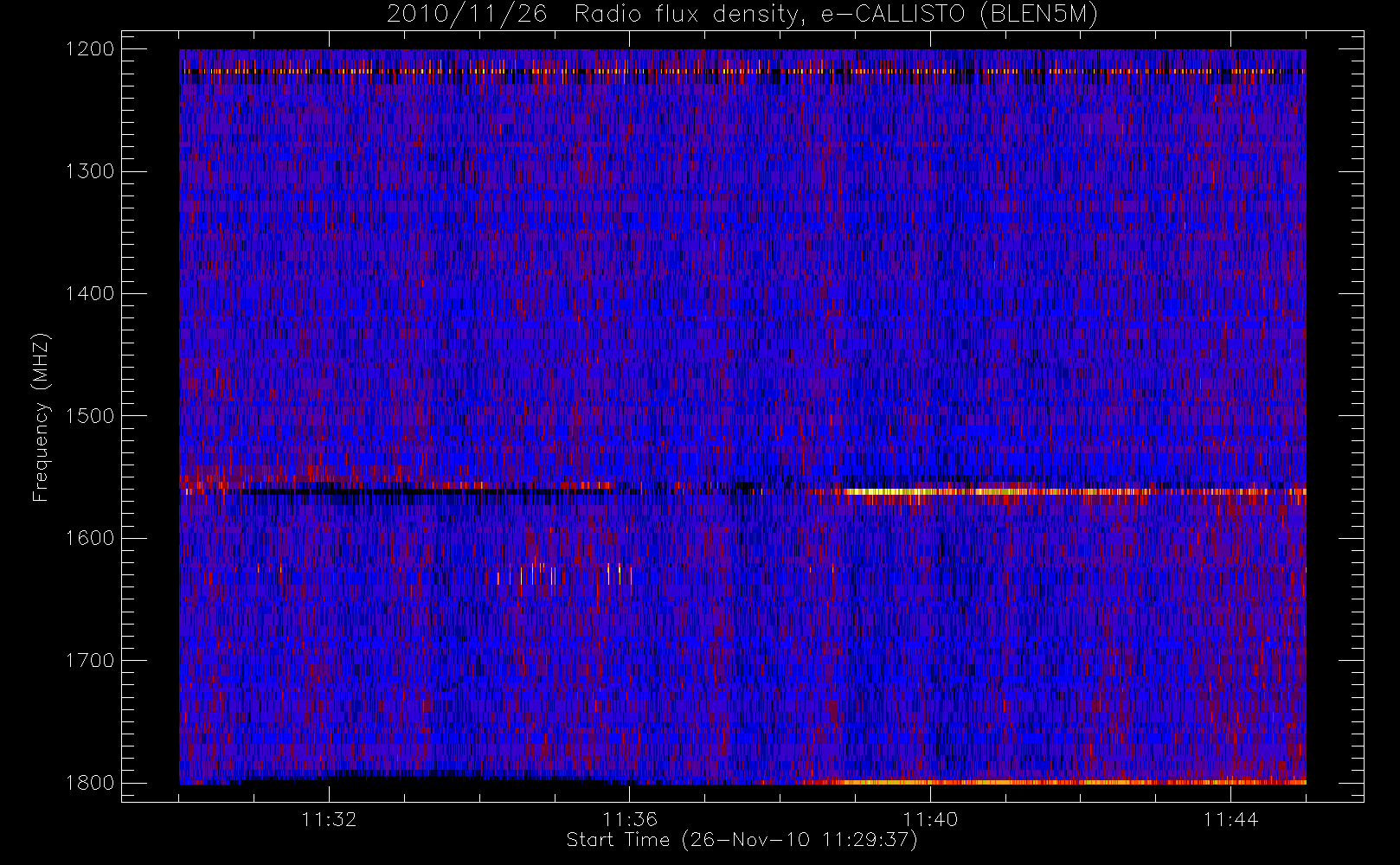Click the 11:44 time tick label

pos(1230,819)
